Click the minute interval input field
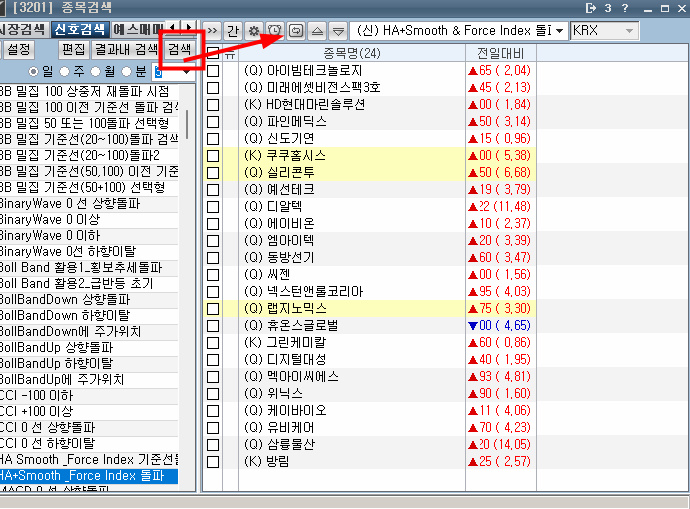Screen dimensions: 690x509 166,71
